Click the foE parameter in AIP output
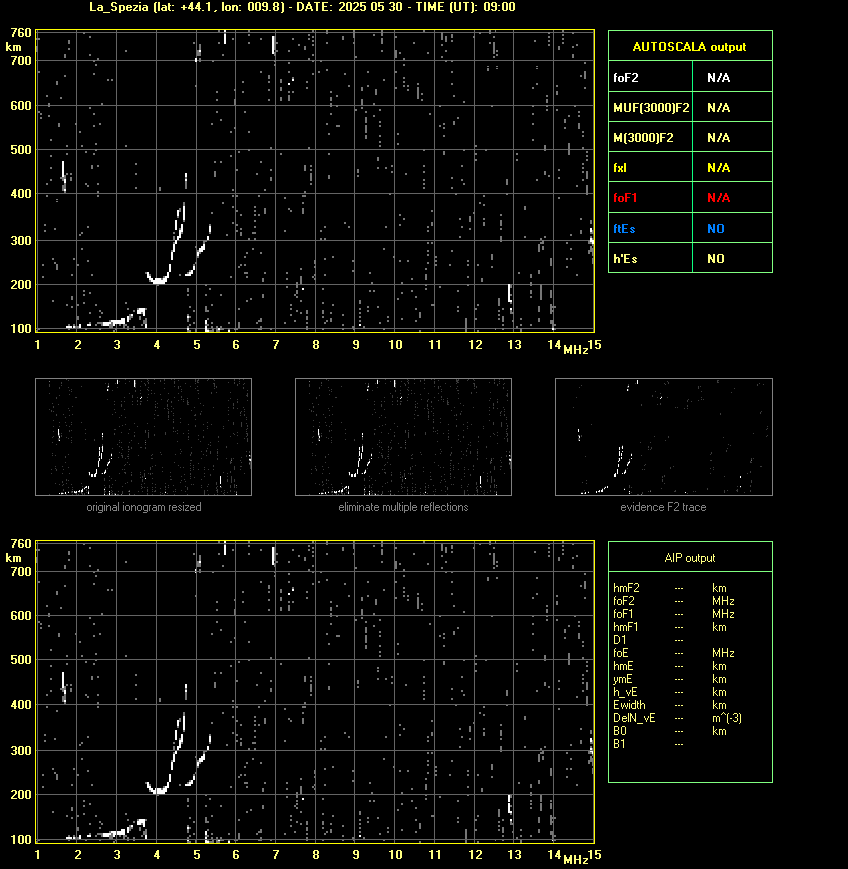 coord(621,653)
